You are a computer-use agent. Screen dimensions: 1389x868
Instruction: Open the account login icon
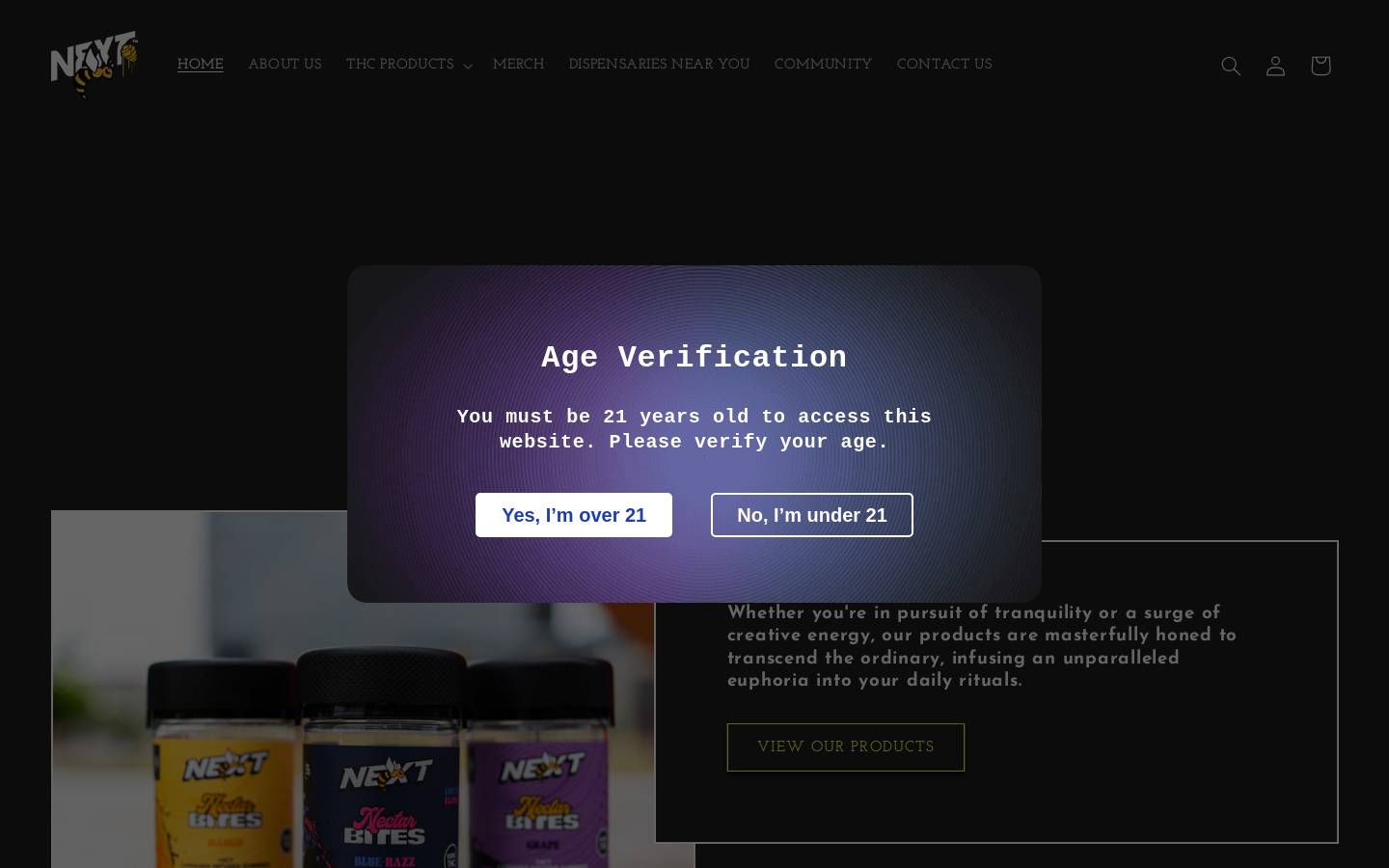coord(1275,66)
